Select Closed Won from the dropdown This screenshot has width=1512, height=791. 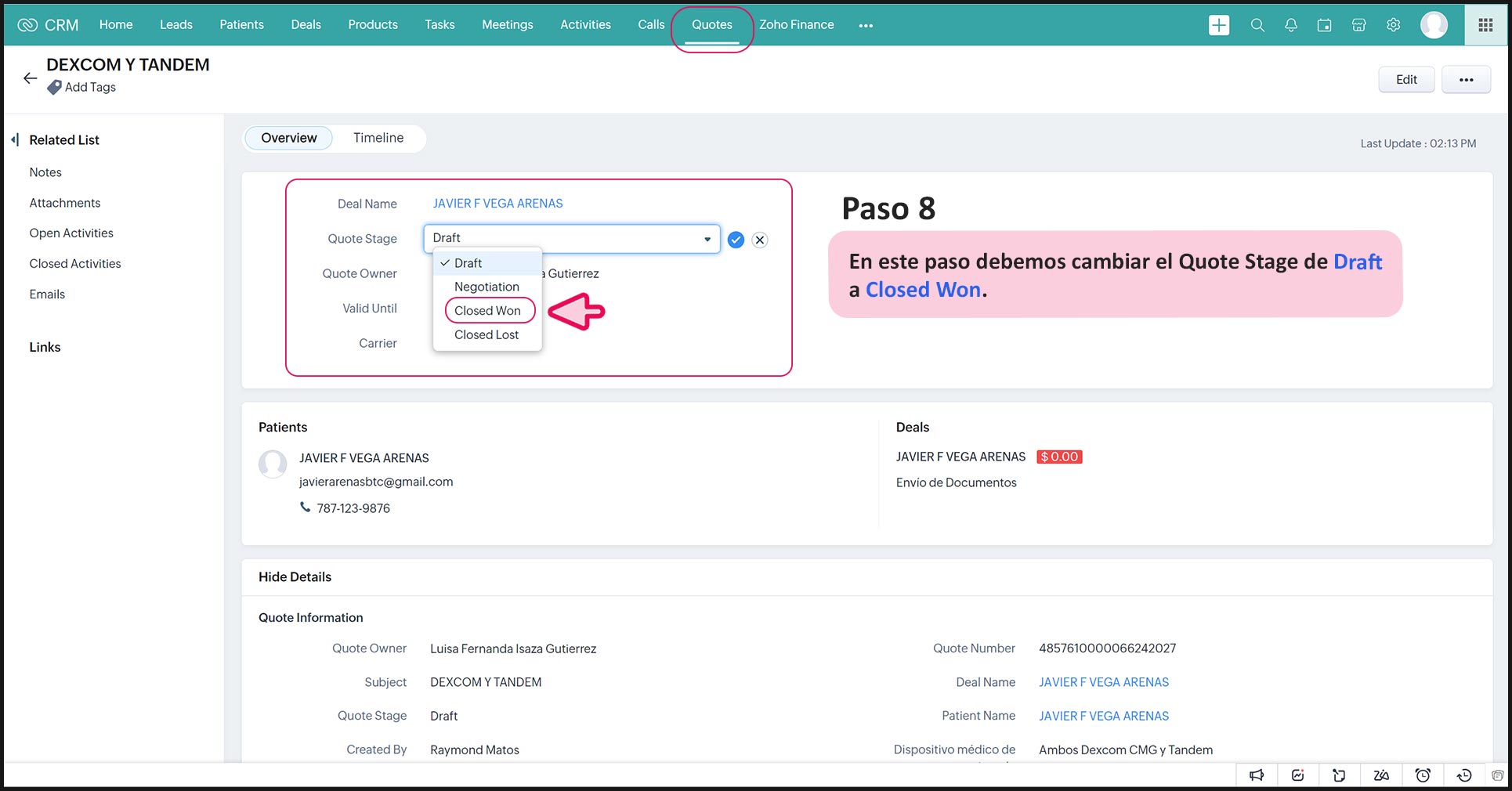(487, 311)
